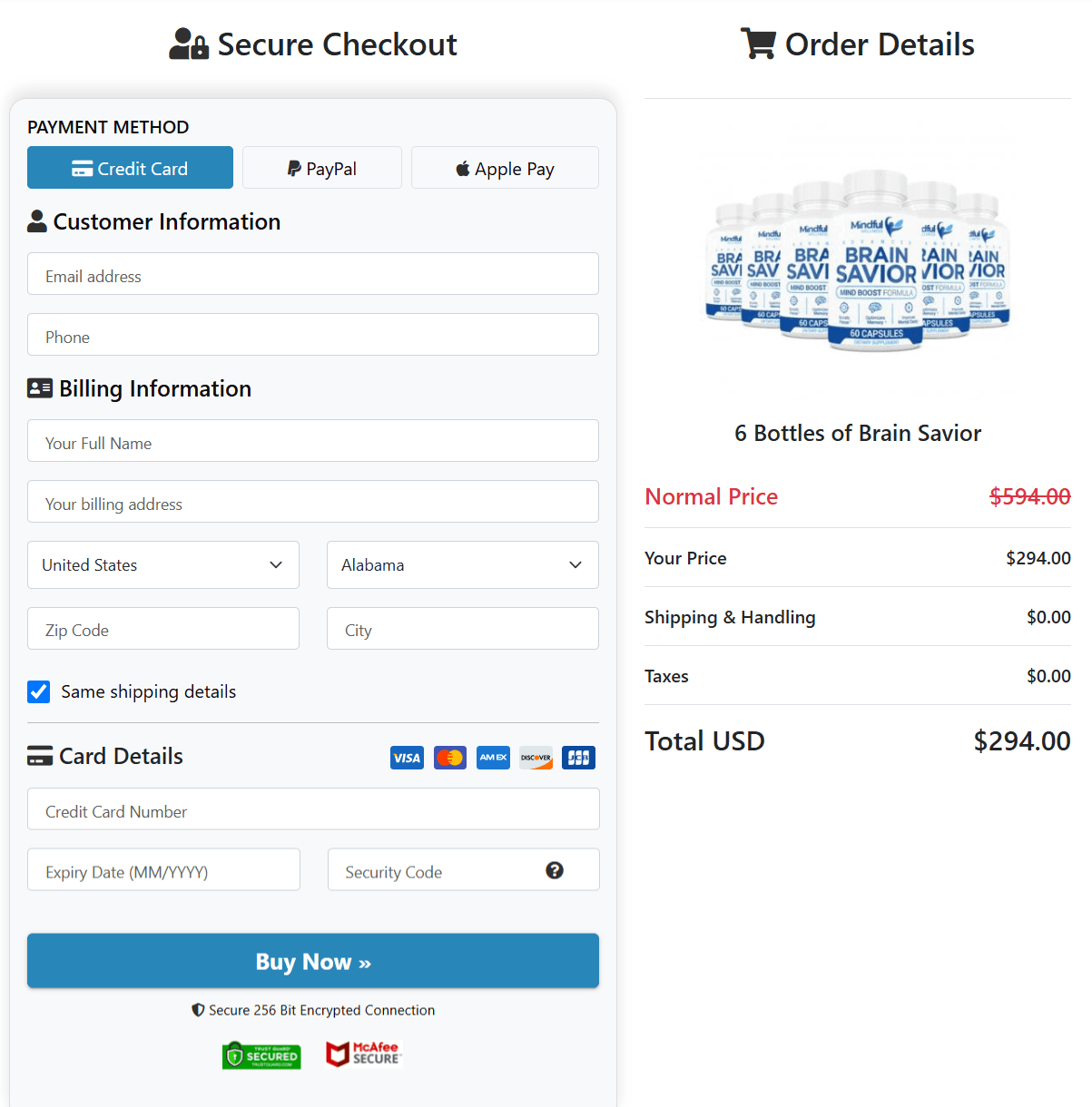Click the Visa card icon
This screenshot has width=1092, height=1107.
[407, 757]
